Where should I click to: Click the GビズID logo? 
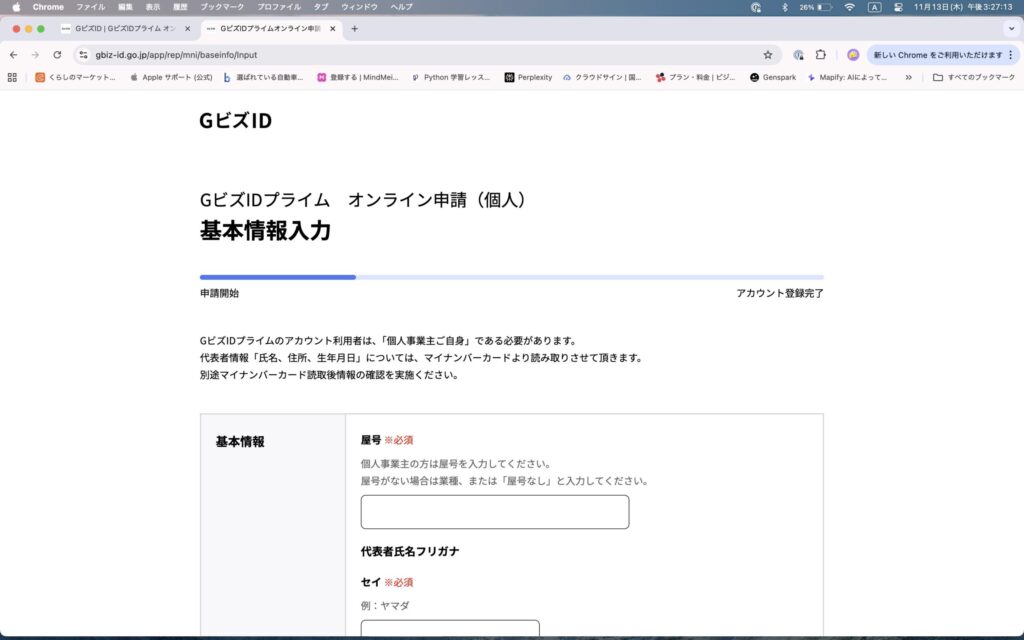[x=235, y=121]
